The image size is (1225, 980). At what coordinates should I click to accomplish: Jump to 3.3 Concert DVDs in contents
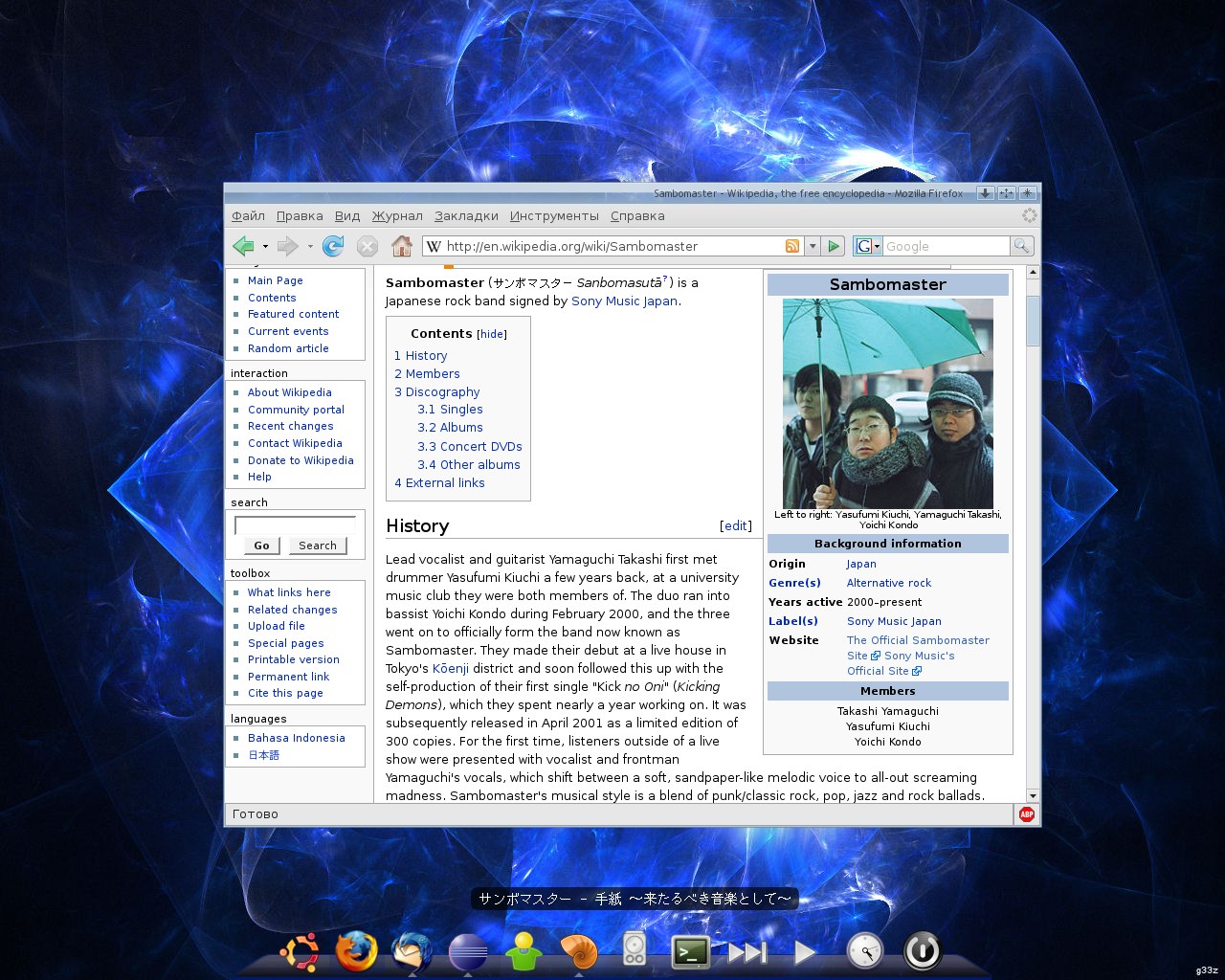pyautogui.click(x=470, y=446)
